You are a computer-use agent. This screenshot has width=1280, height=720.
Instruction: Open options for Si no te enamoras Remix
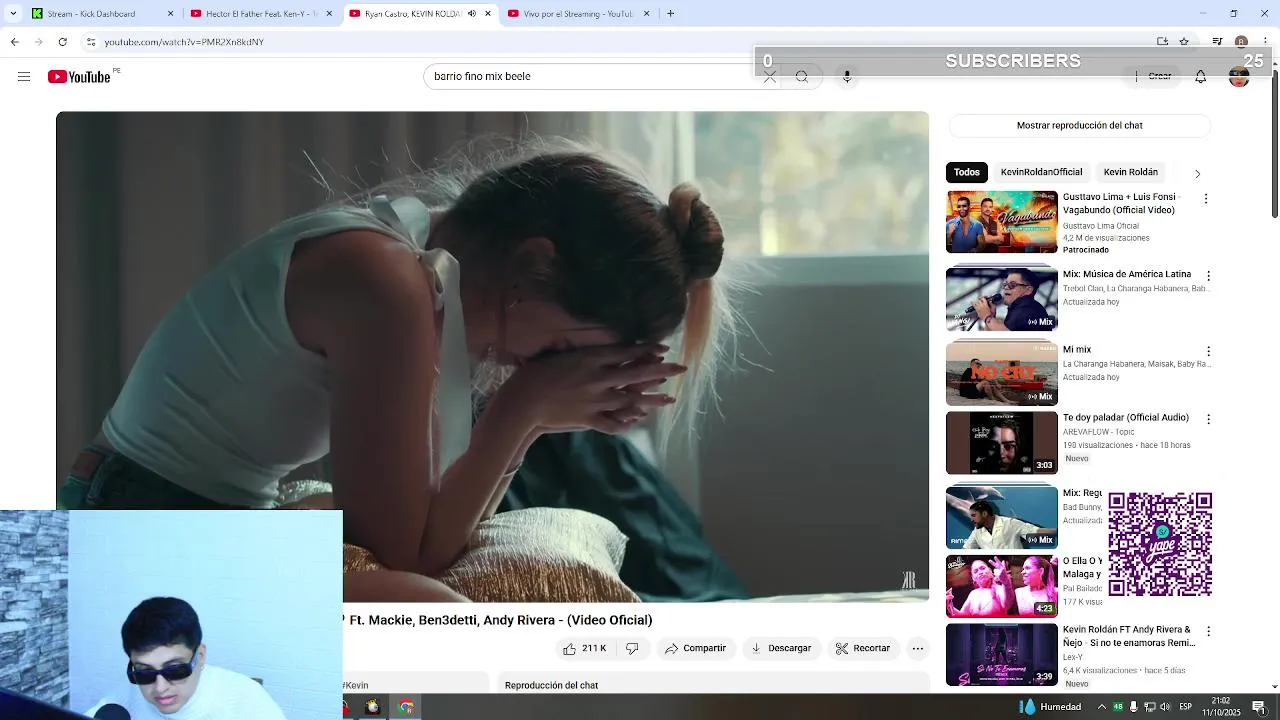(x=1208, y=631)
